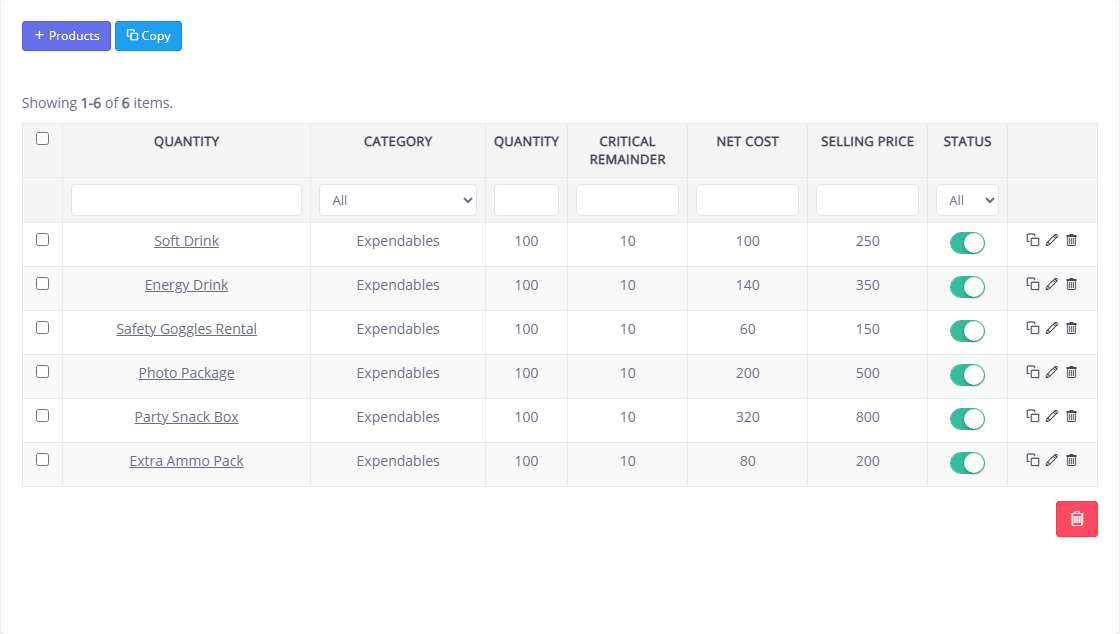1120x634 pixels.
Task: Copy the Energy Drink row
Action: coord(1032,284)
